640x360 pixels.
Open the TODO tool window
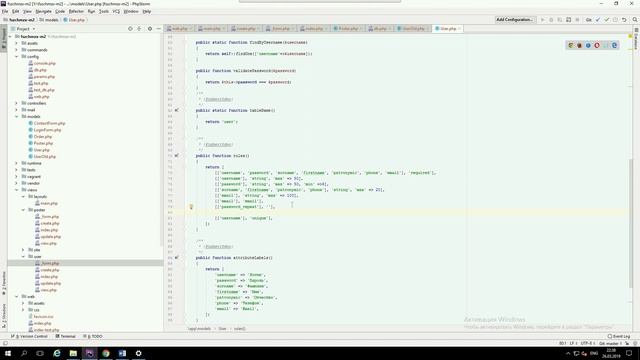pyautogui.click(x=93, y=336)
